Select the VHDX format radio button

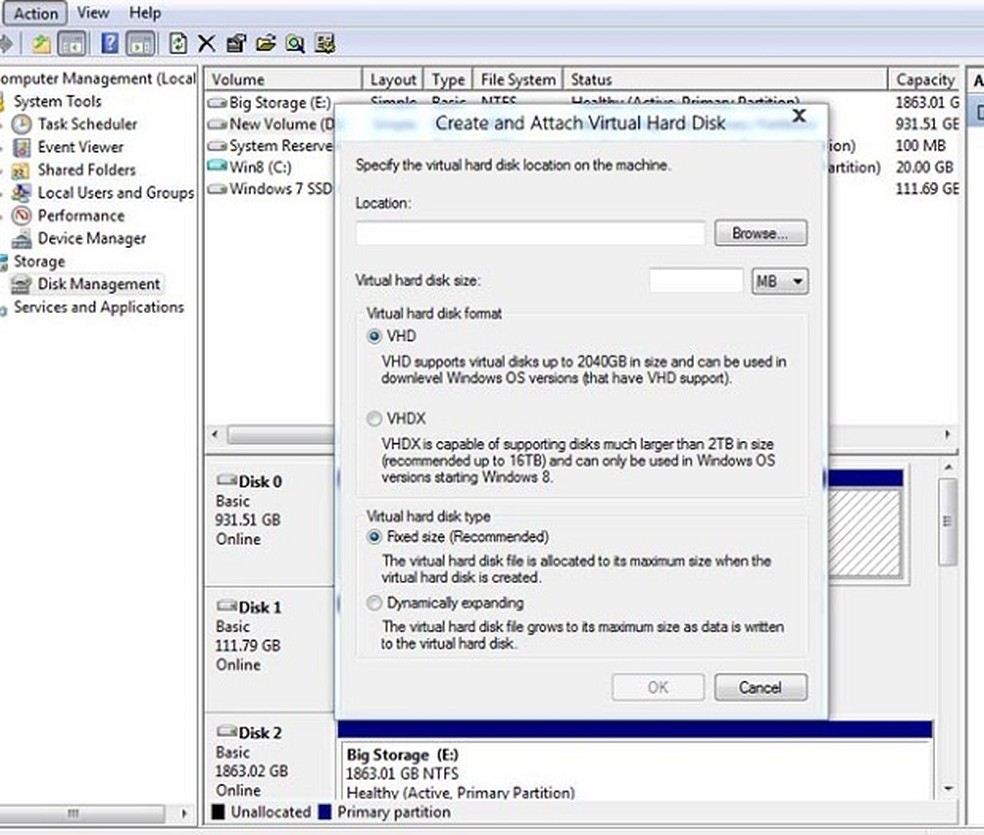[x=374, y=418]
